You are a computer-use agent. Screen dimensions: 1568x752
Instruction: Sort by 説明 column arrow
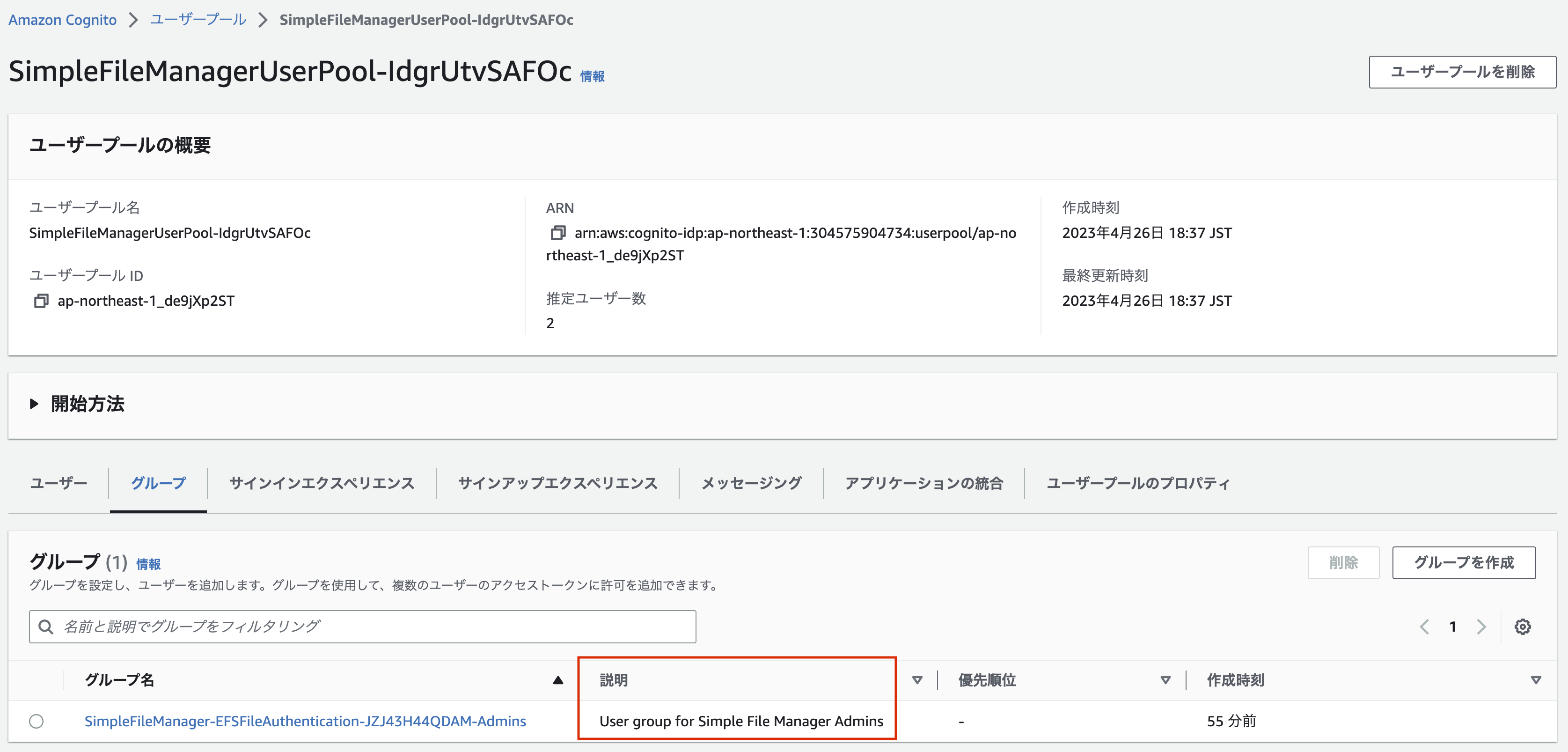(917, 680)
